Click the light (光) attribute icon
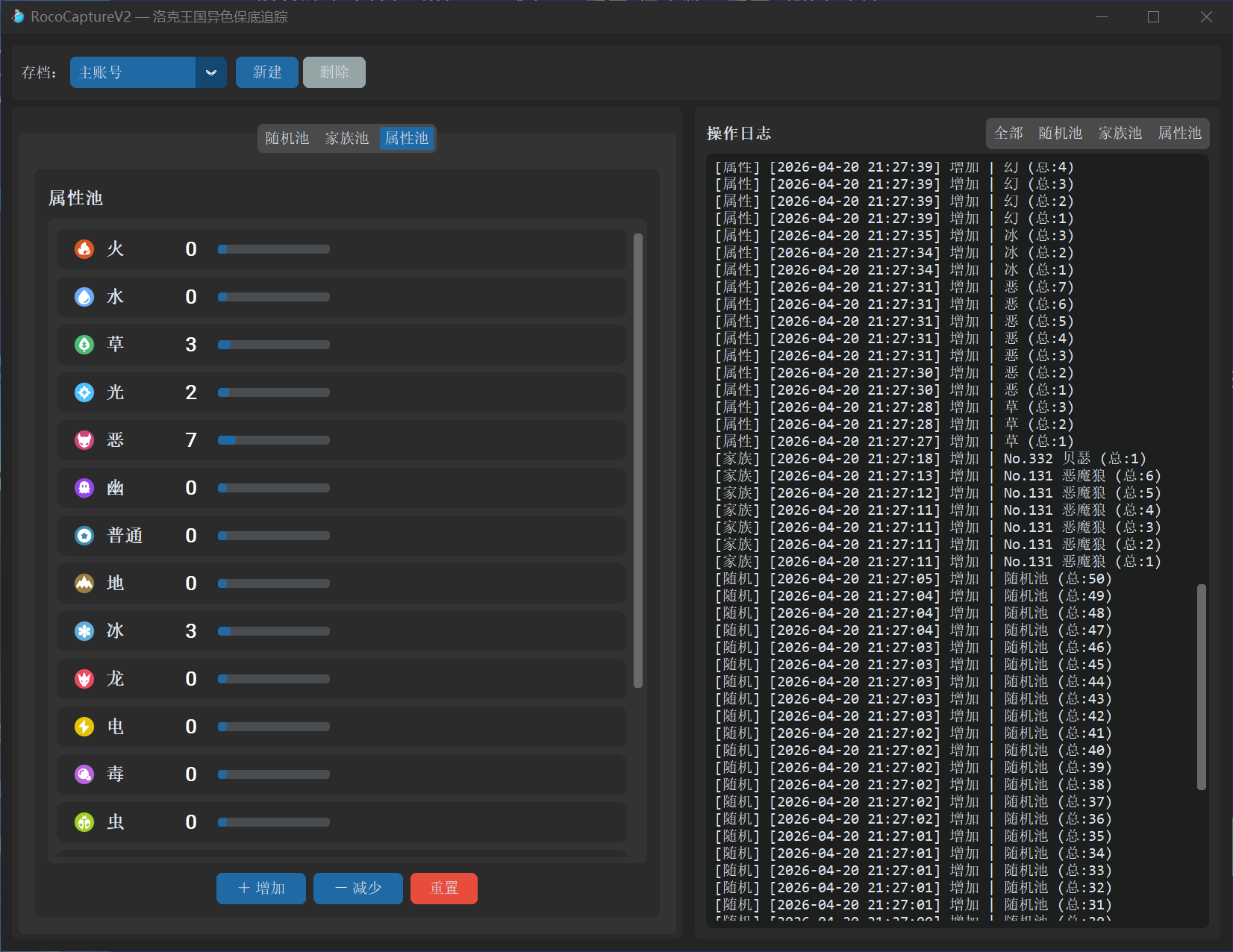 [84, 392]
